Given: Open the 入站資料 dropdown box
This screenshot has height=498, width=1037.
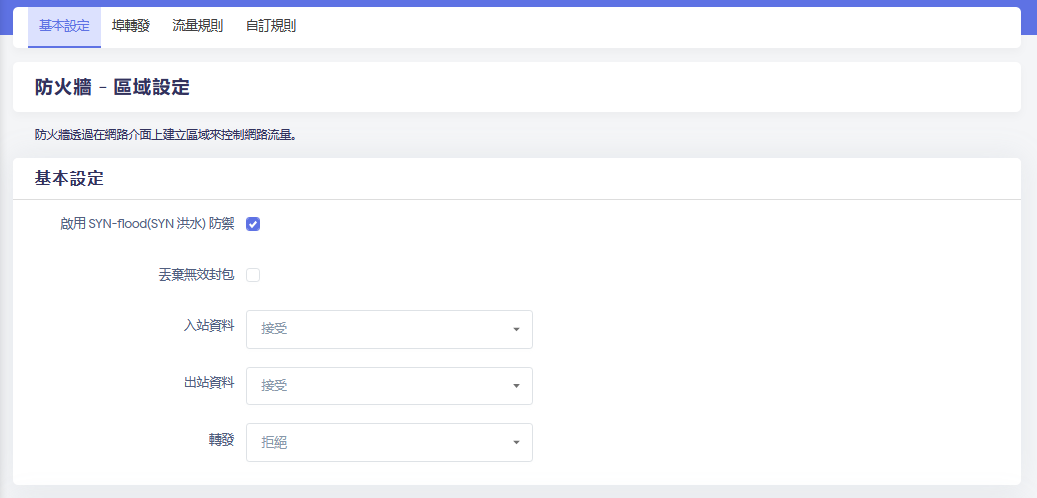Looking at the screenshot, I should coord(388,329).
